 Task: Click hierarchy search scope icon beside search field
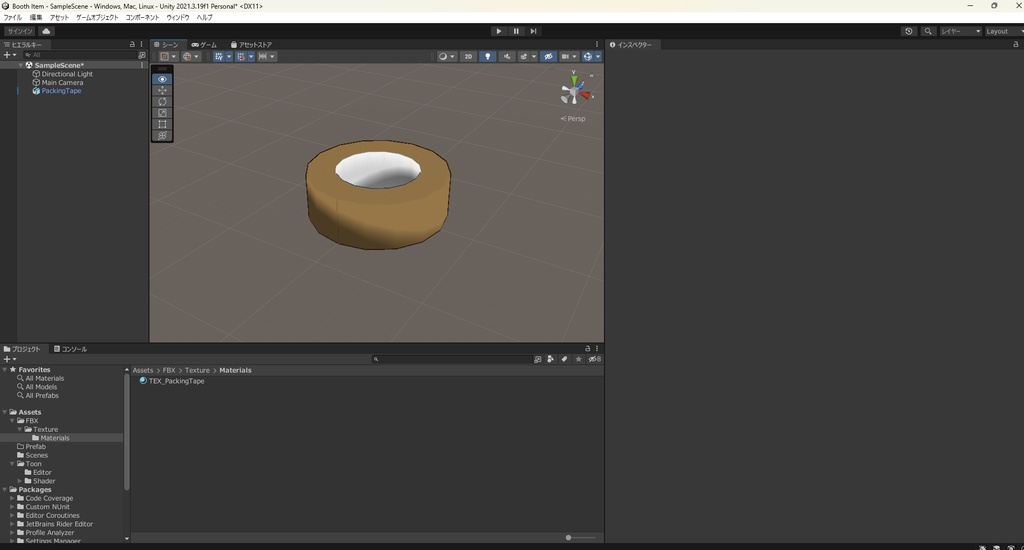click(x=142, y=56)
